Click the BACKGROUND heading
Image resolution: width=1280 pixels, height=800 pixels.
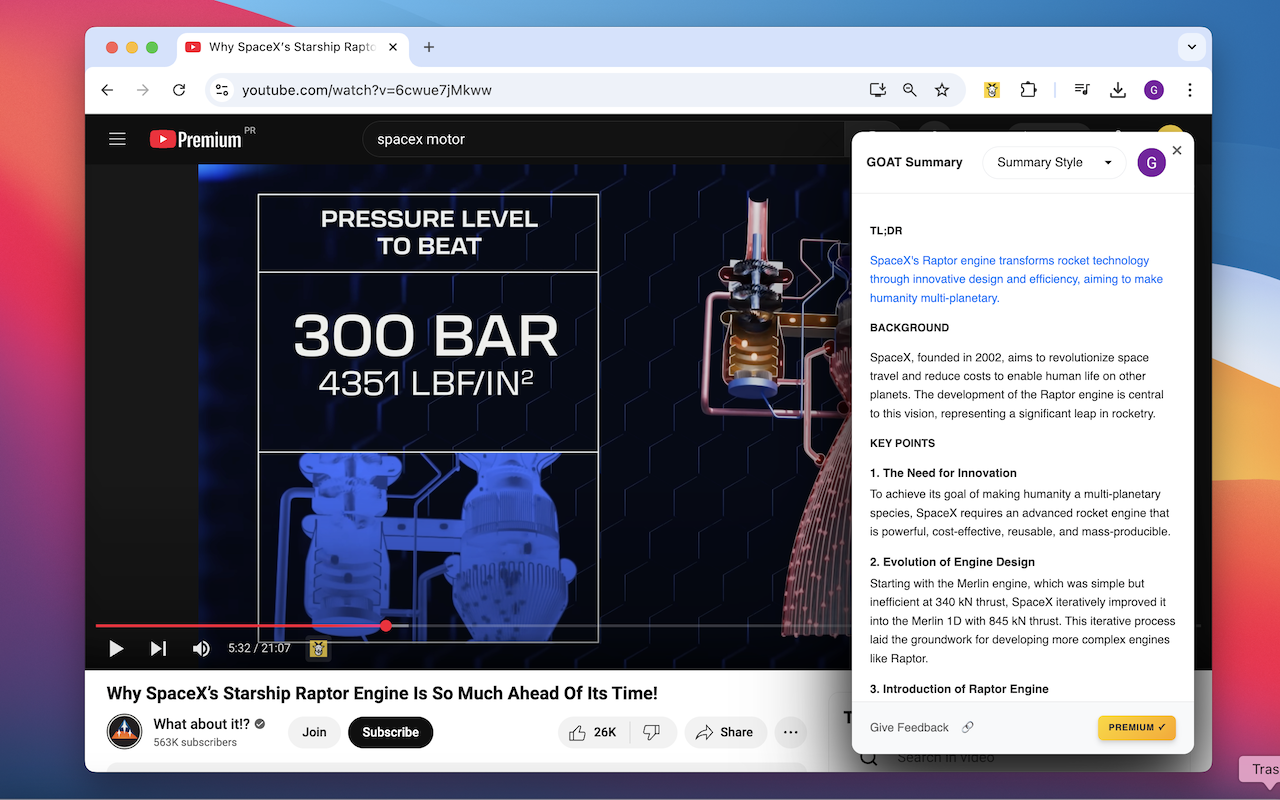pos(909,328)
